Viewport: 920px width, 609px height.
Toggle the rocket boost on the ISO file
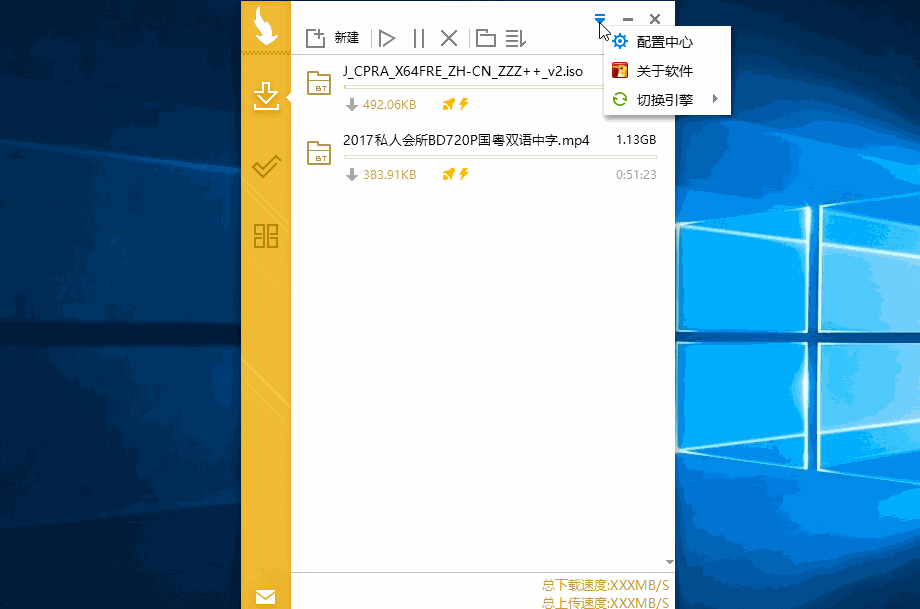point(447,104)
